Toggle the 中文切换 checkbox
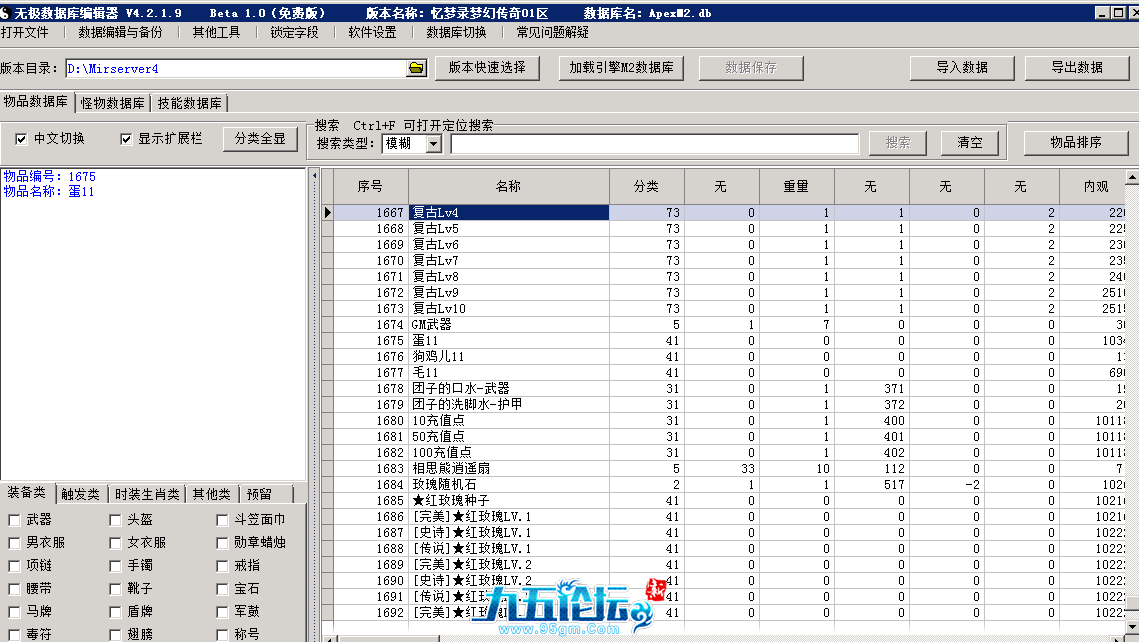This screenshot has width=1139, height=642. pyautogui.click(x=21, y=139)
